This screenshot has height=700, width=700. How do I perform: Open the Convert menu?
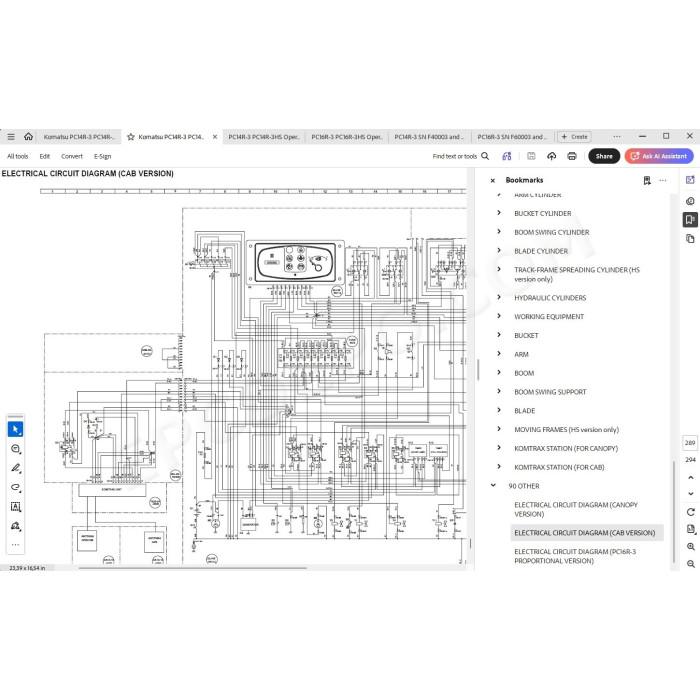pyautogui.click(x=72, y=156)
